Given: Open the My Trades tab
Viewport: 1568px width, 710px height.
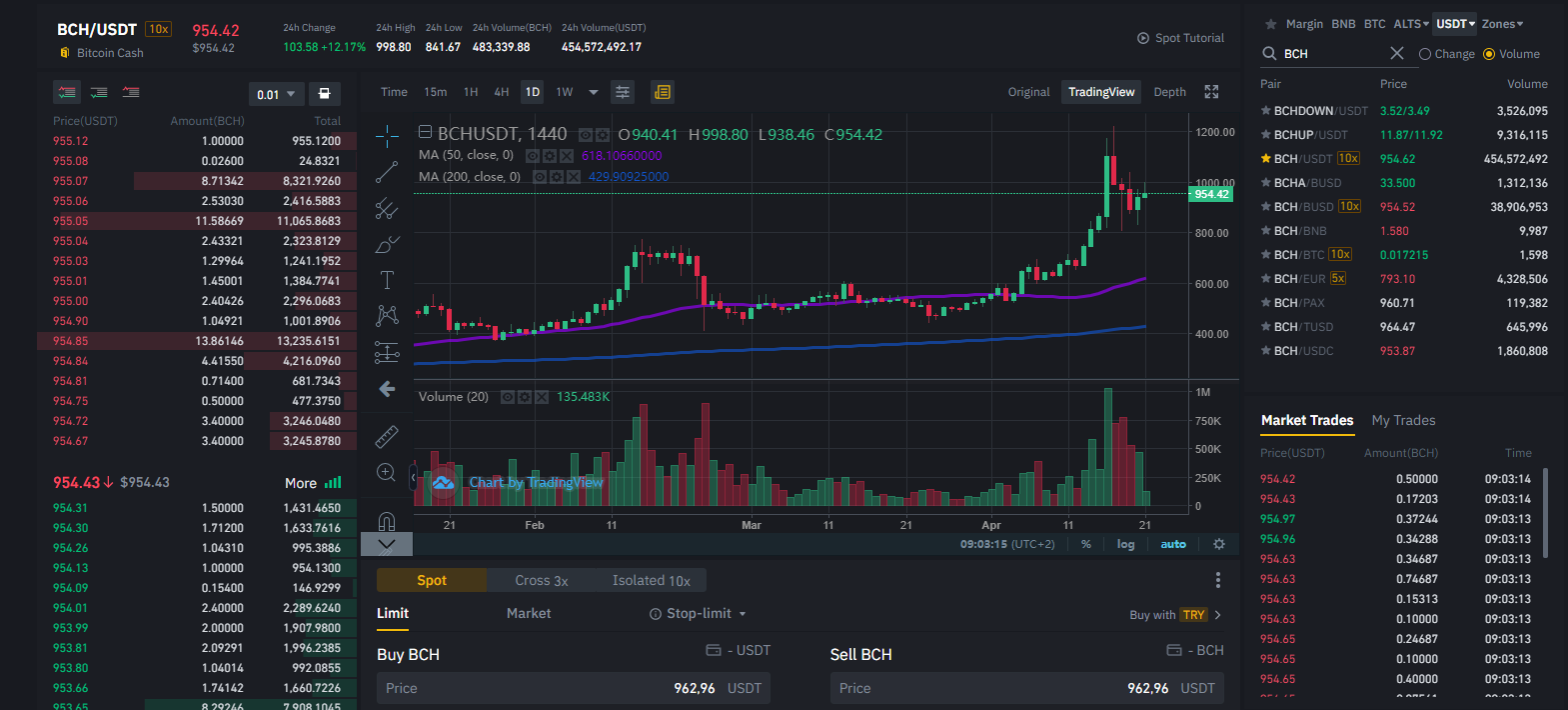Looking at the screenshot, I should (x=1403, y=420).
